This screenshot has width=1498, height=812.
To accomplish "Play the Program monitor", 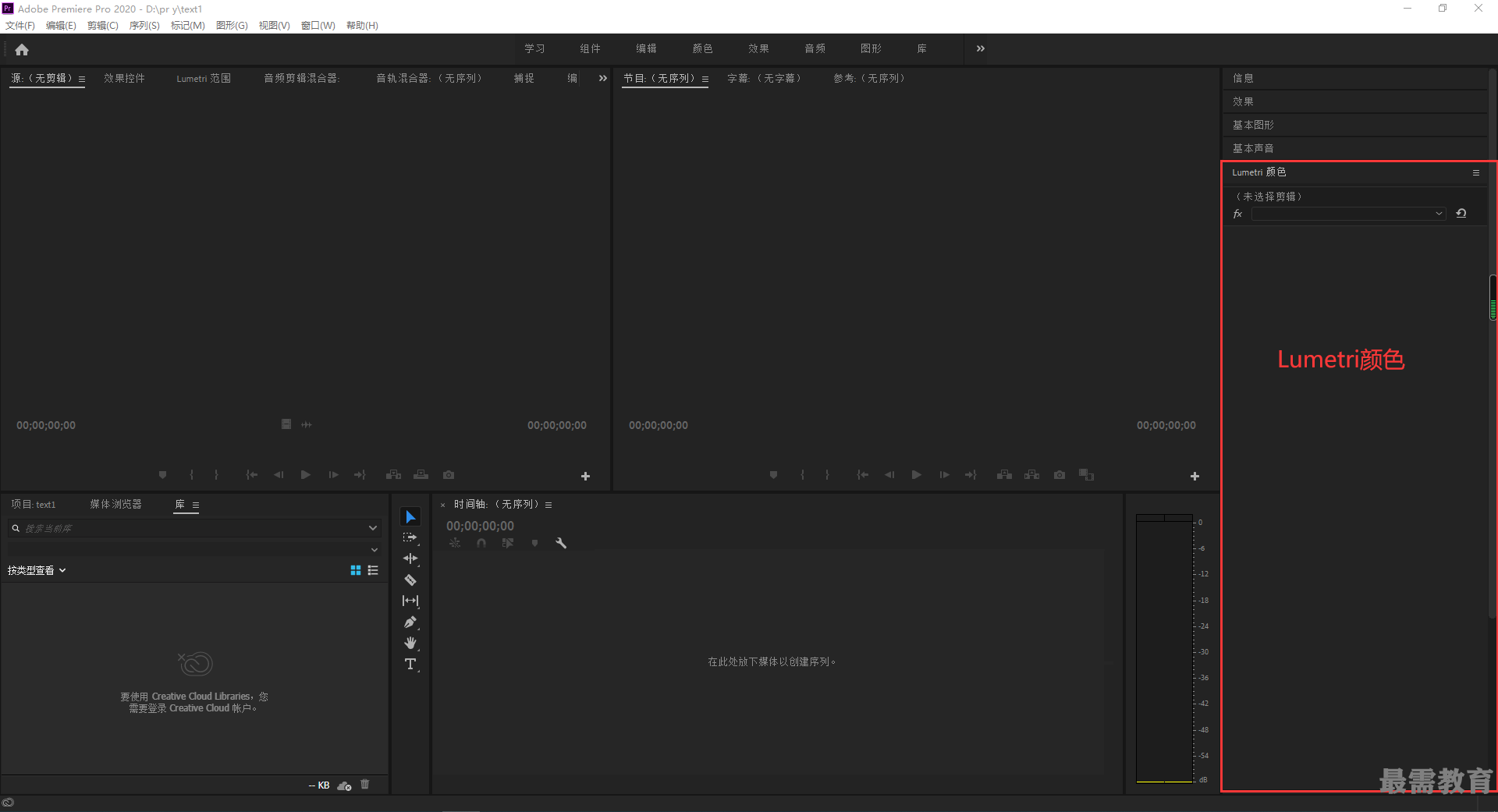I will [x=917, y=474].
